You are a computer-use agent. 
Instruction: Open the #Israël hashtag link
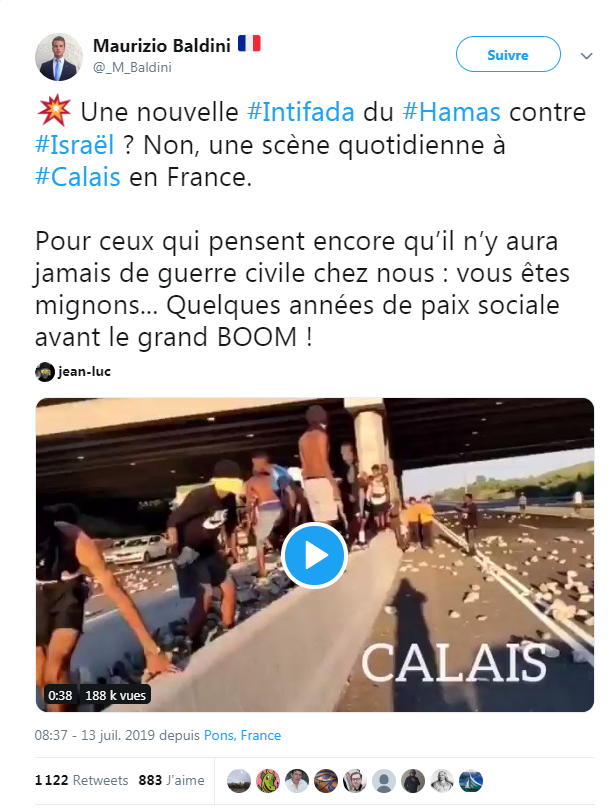[74, 145]
